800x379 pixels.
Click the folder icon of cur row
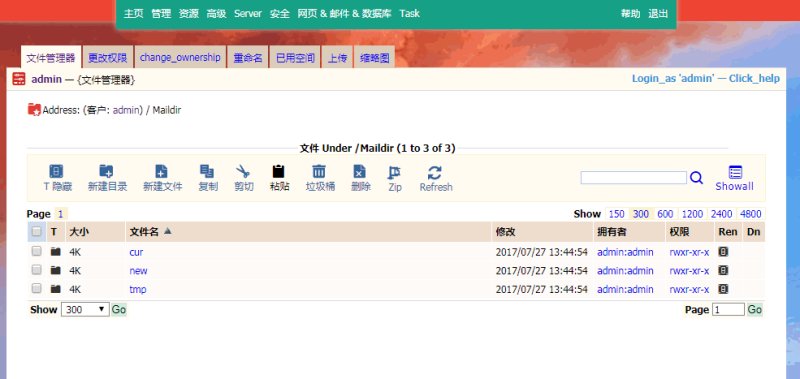pos(56,251)
